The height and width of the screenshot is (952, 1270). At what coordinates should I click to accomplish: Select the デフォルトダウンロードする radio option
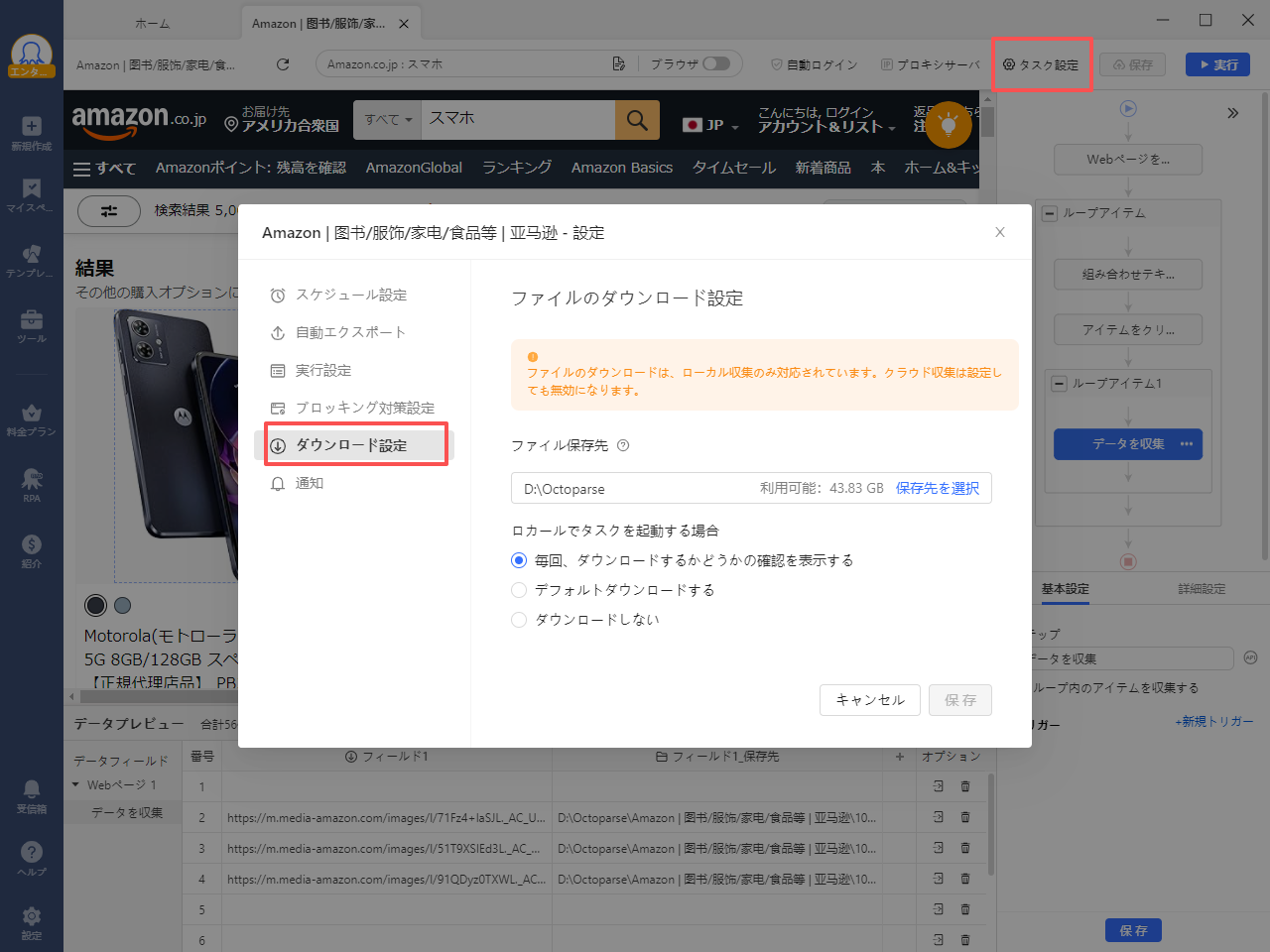point(519,589)
